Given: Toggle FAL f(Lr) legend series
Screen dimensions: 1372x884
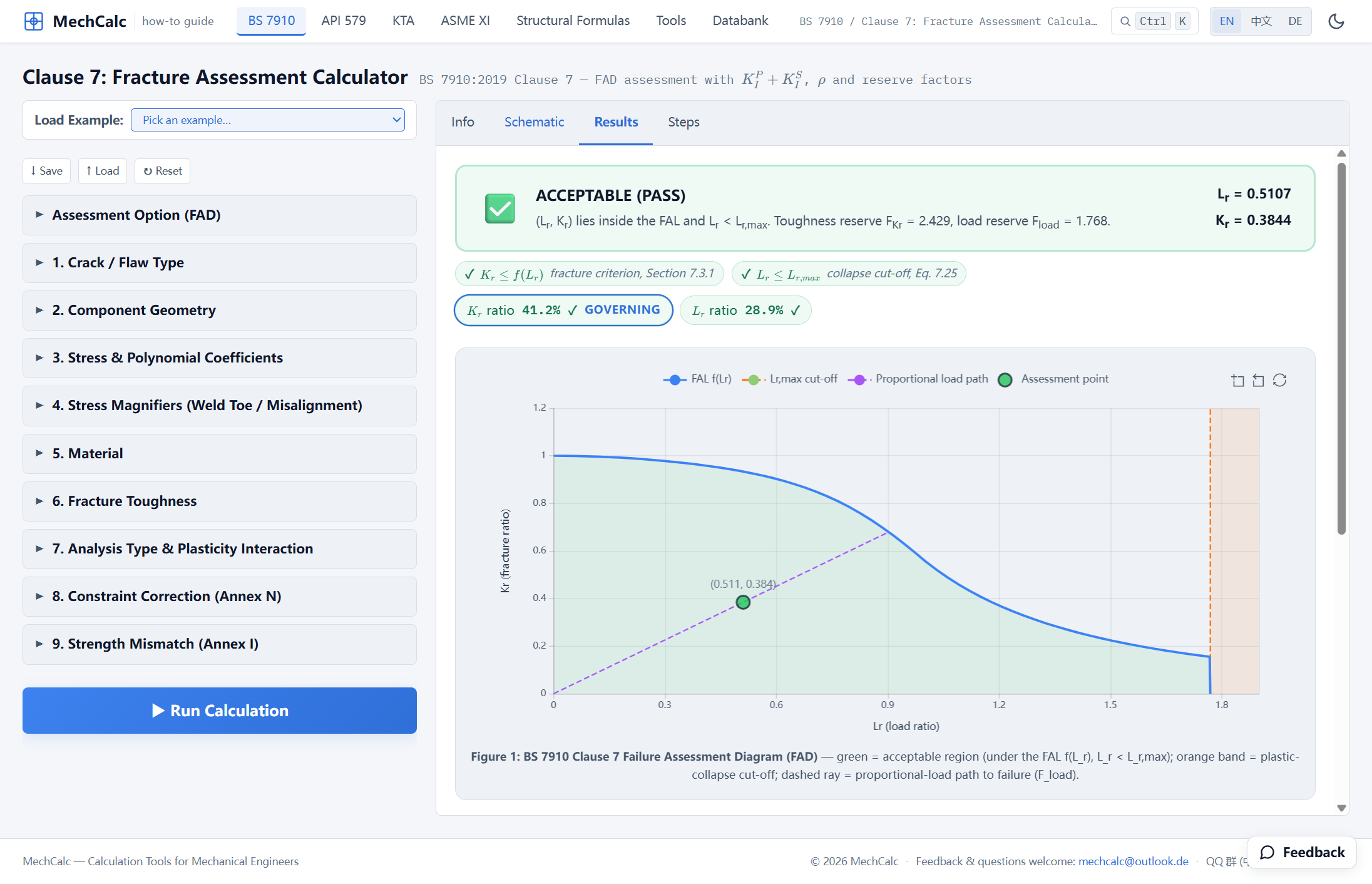Looking at the screenshot, I should click(x=697, y=379).
